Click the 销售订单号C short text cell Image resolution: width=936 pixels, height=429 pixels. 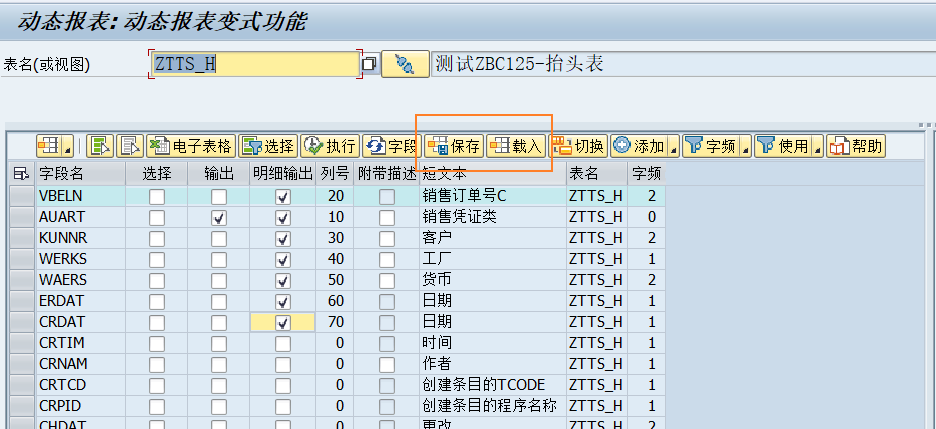(493, 196)
